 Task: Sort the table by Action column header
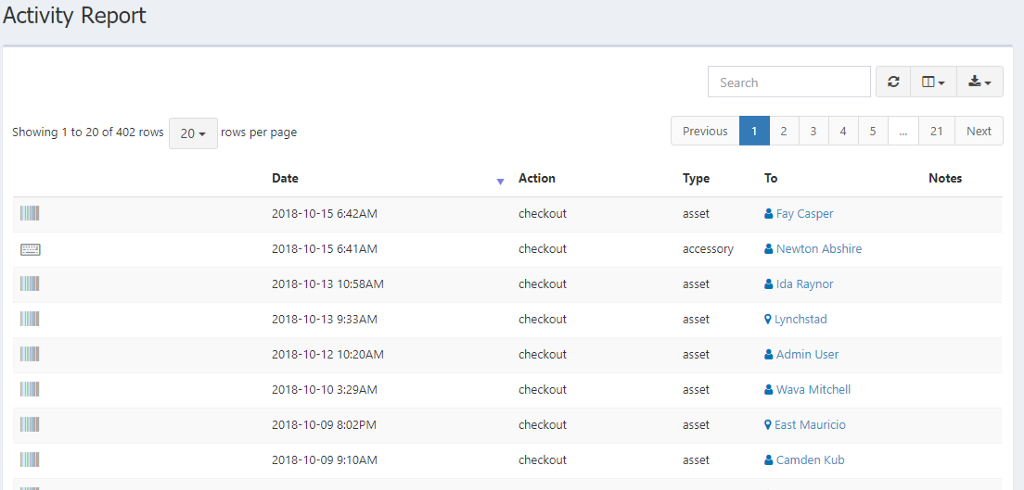coord(537,179)
